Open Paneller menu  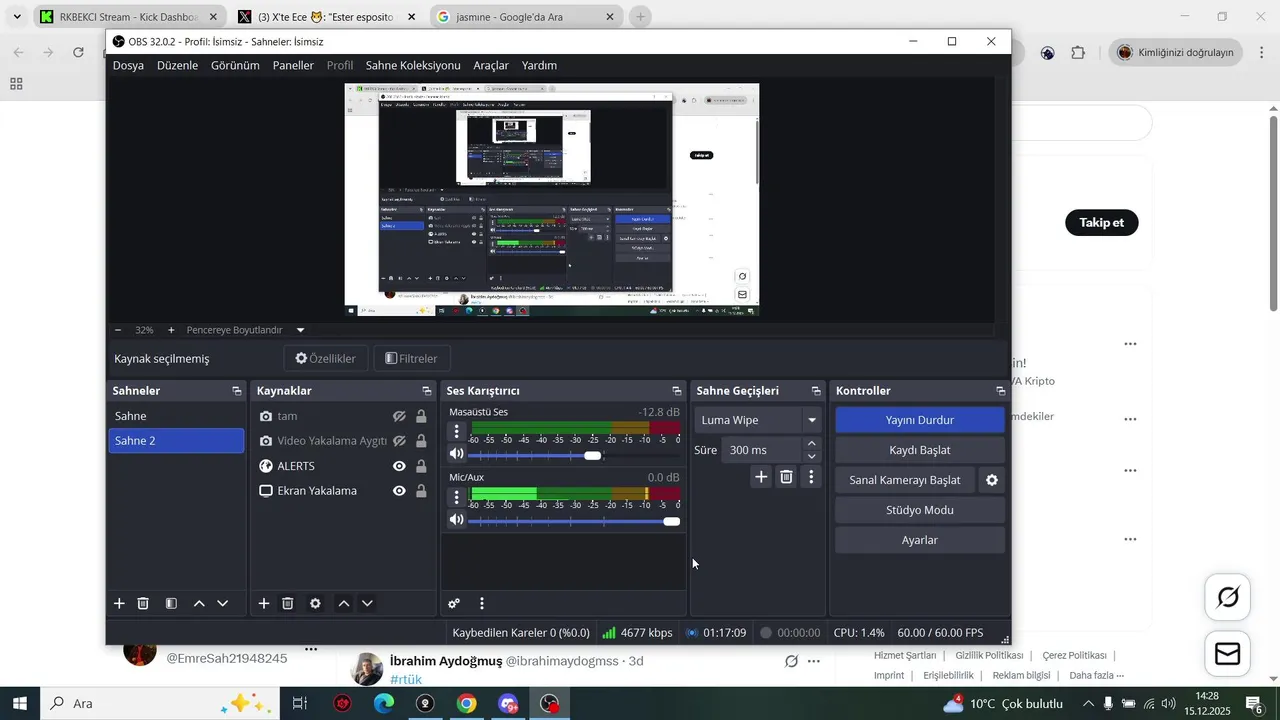click(x=294, y=65)
